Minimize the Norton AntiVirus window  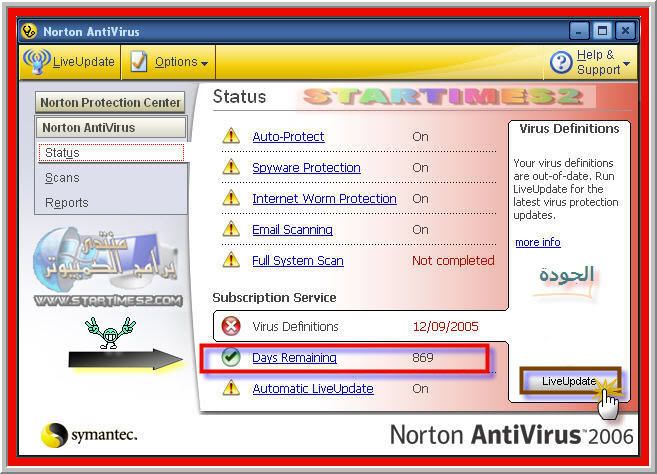pyautogui.click(x=579, y=31)
